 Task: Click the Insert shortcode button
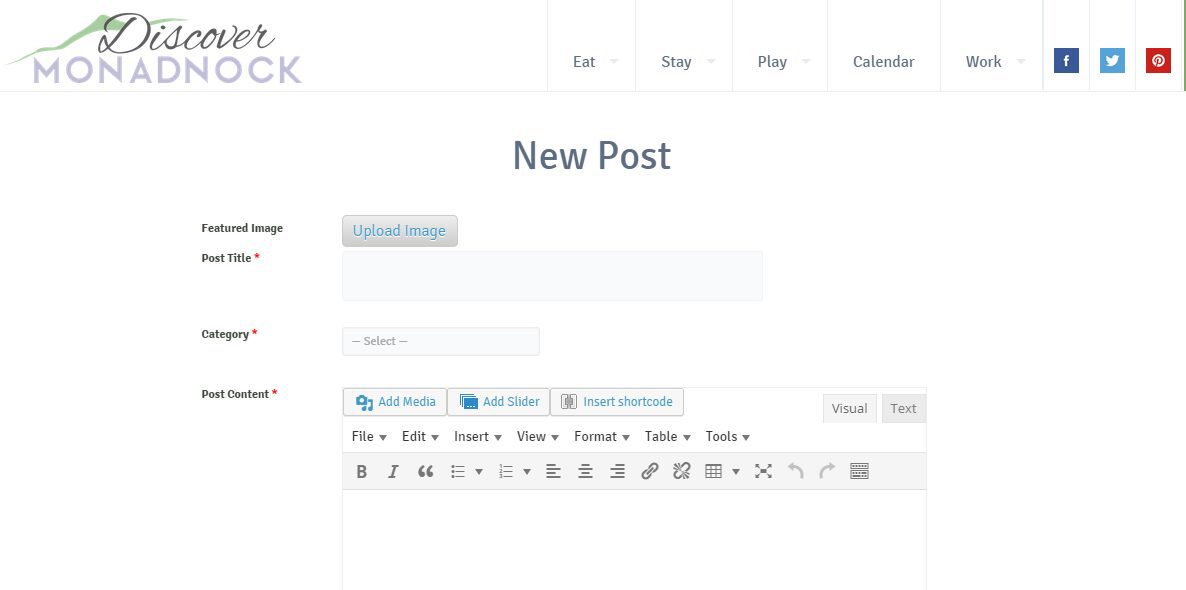pos(616,402)
